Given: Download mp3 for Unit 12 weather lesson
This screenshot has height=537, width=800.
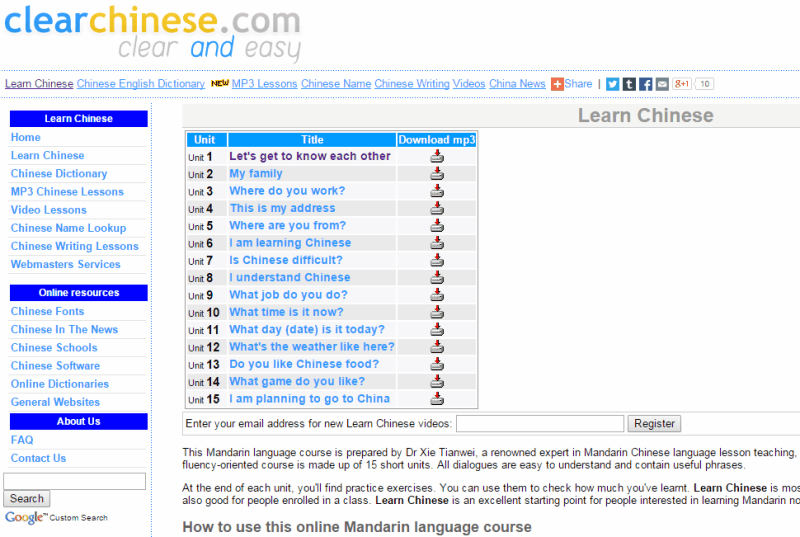Looking at the screenshot, I should point(437,347).
